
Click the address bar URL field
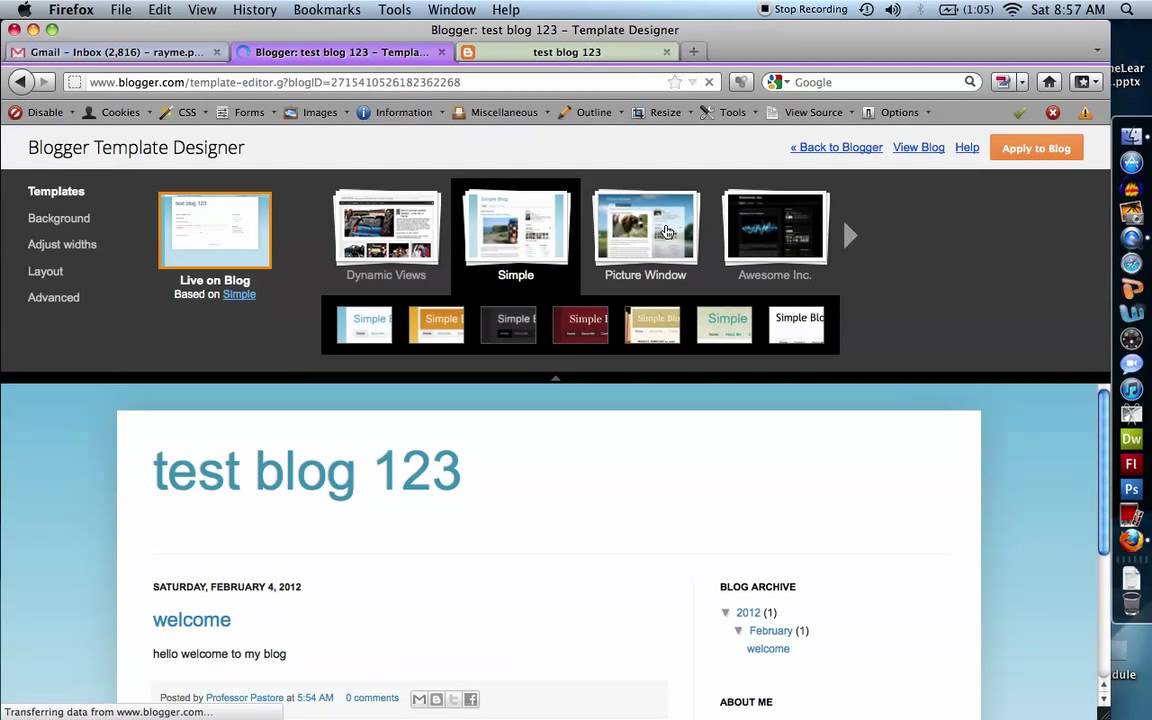click(x=375, y=82)
